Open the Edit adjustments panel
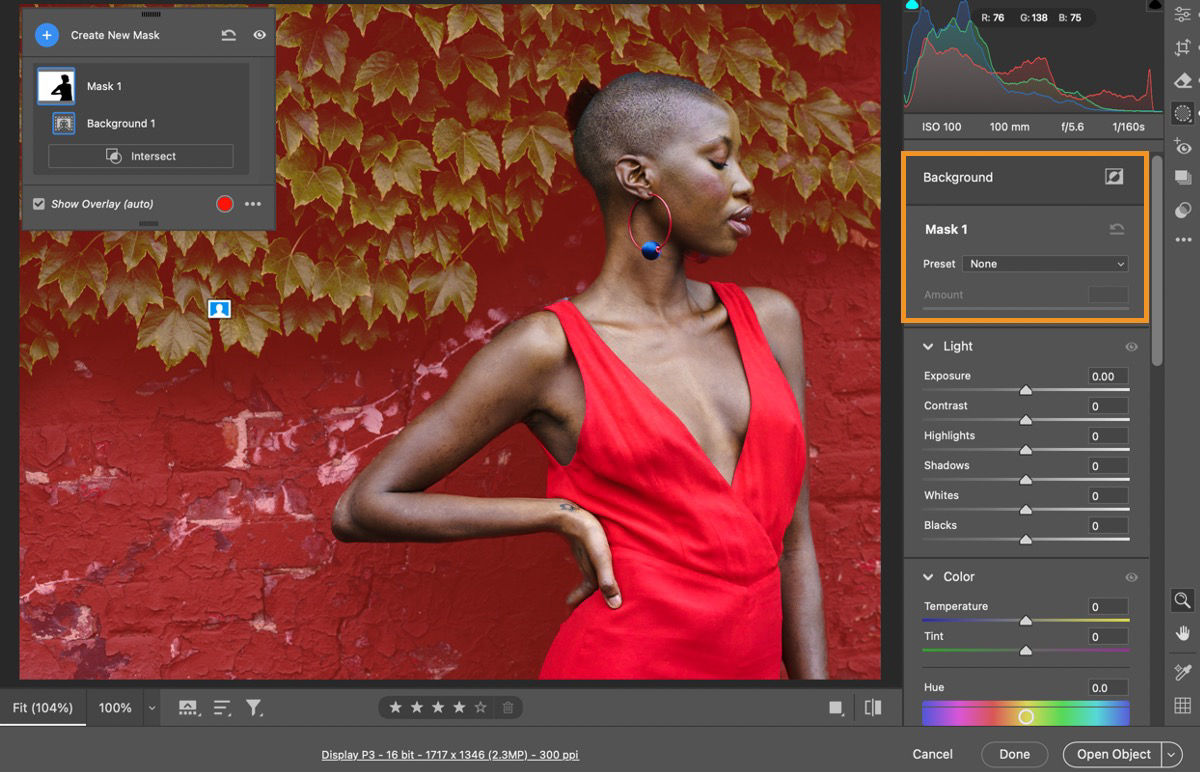This screenshot has height=775, width=1200. tap(1183, 14)
